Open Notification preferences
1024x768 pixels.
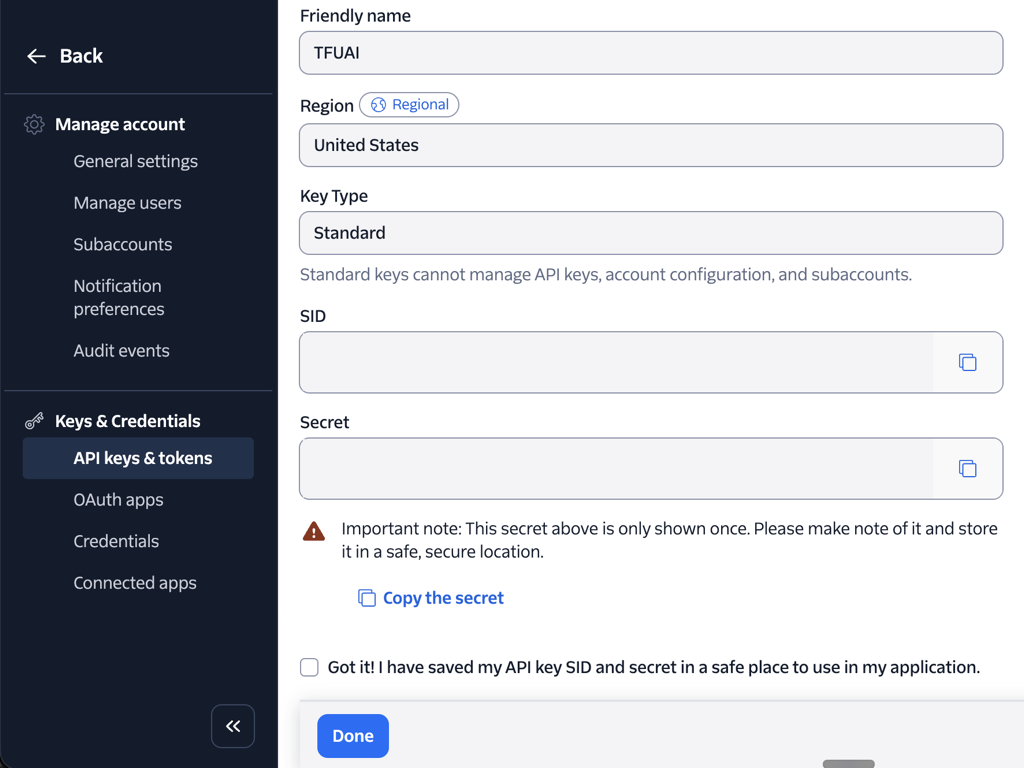coord(118,297)
